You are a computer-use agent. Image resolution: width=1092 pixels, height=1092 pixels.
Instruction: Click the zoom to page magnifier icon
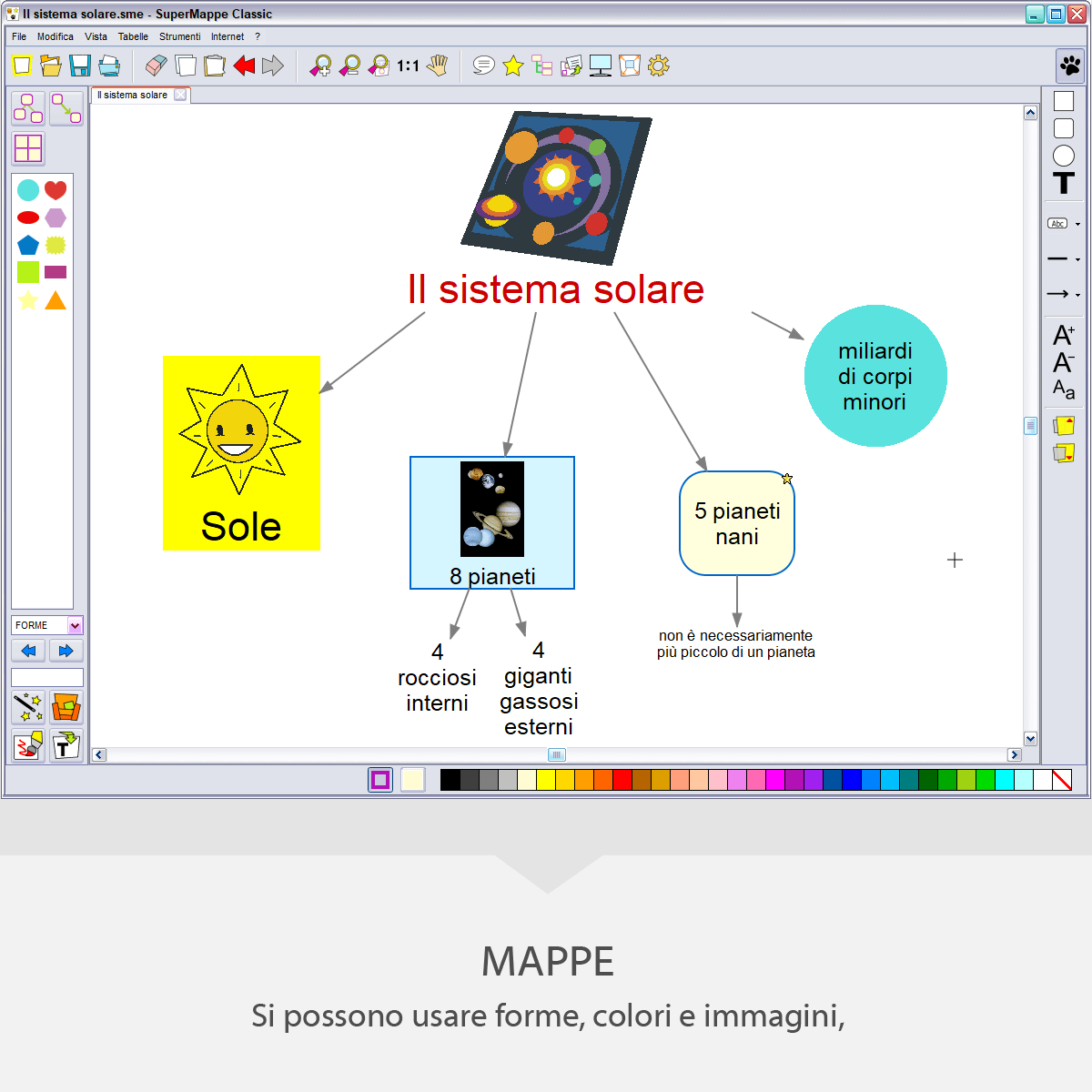[379, 66]
